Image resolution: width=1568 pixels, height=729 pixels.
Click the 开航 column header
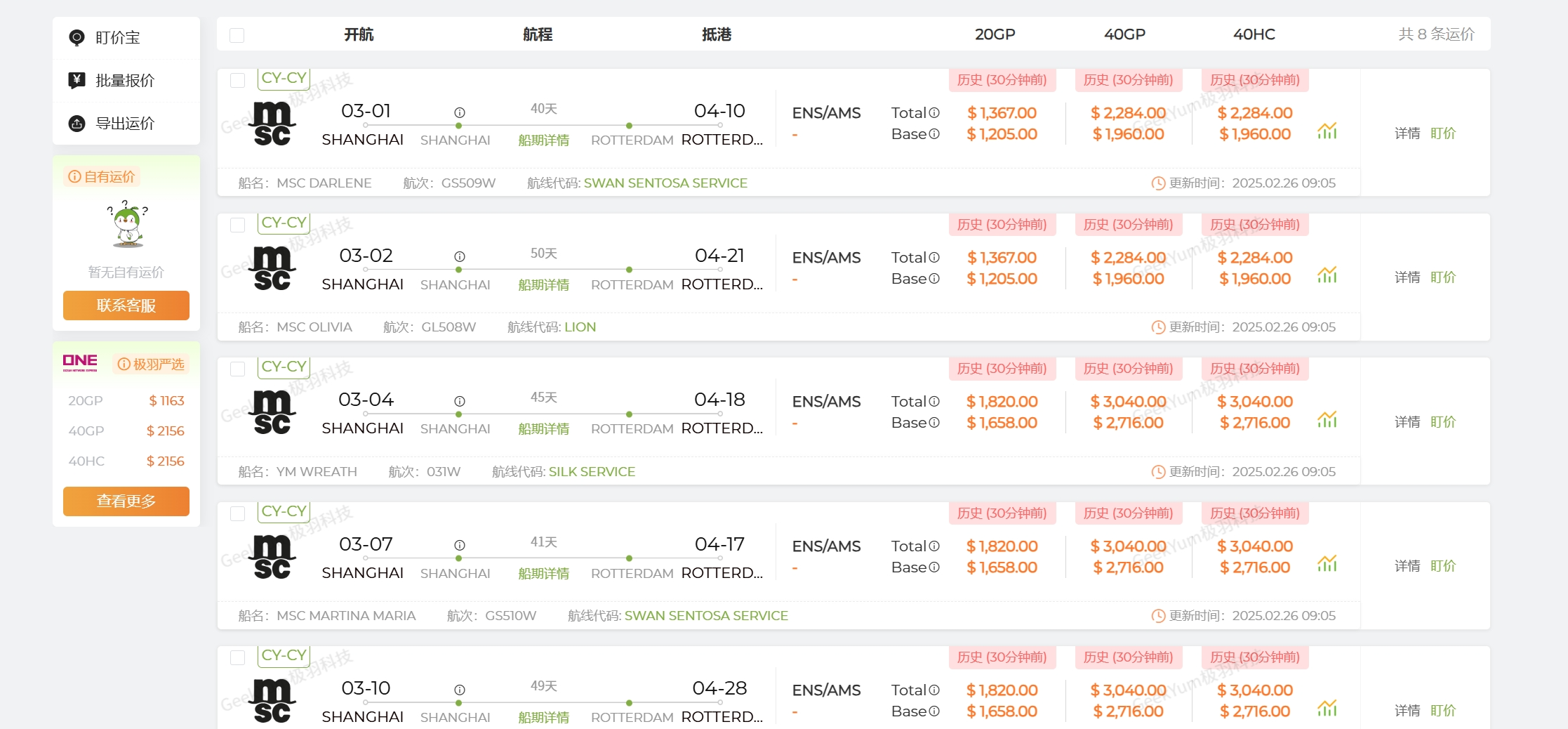pyautogui.click(x=359, y=34)
